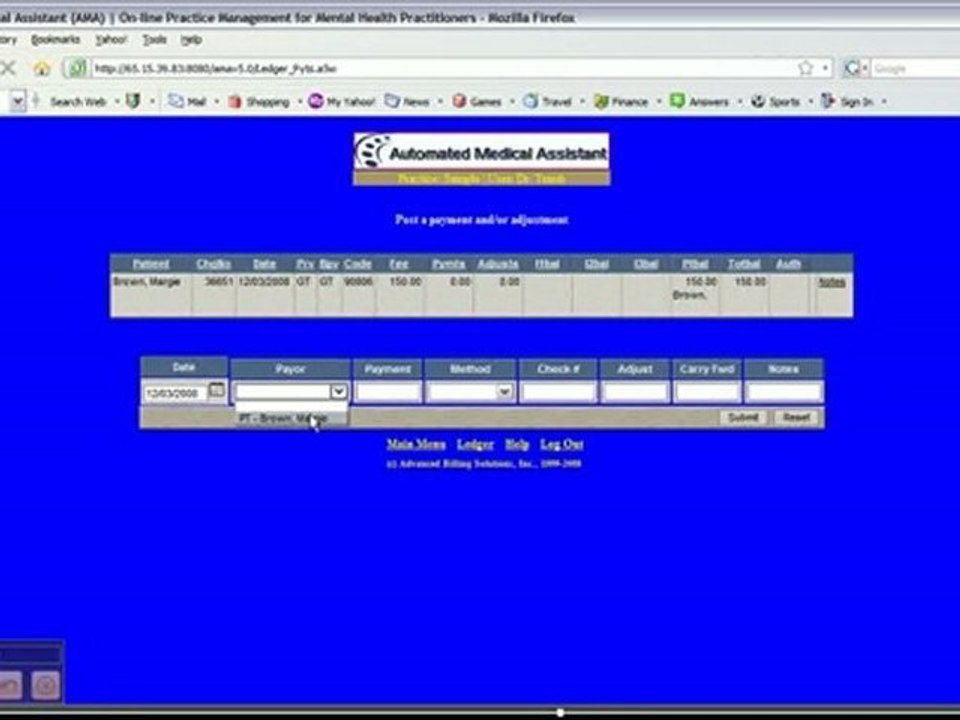The height and width of the screenshot is (720, 960).
Task: Open the calendar picker beside date field
Action: [x=217, y=390]
